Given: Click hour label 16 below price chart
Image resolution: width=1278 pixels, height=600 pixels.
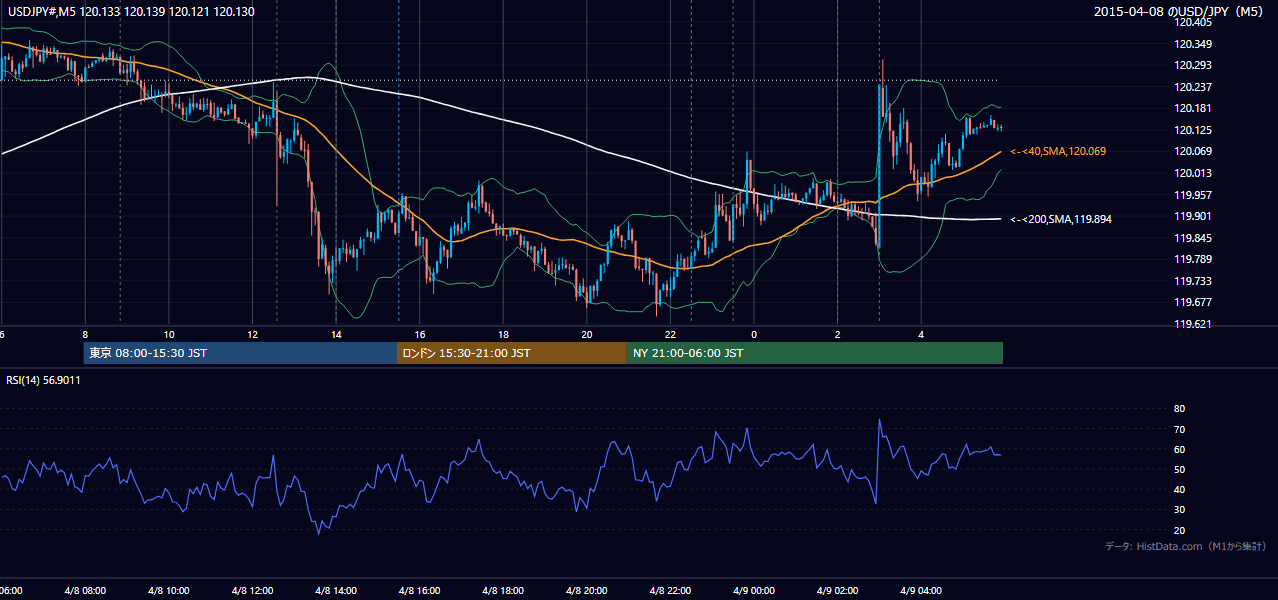Looking at the screenshot, I should pos(419,335).
